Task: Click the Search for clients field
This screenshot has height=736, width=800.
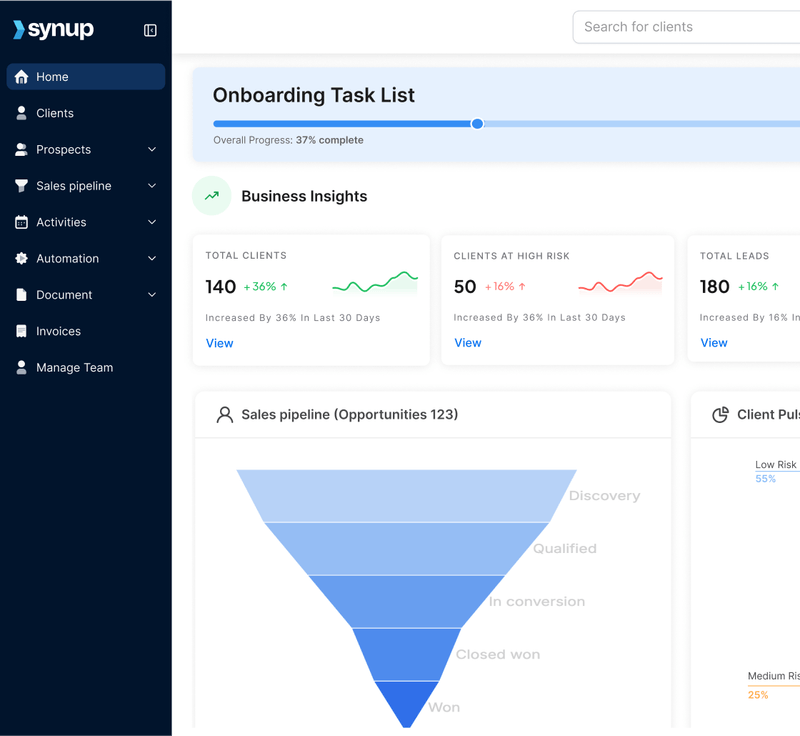Action: point(686,27)
